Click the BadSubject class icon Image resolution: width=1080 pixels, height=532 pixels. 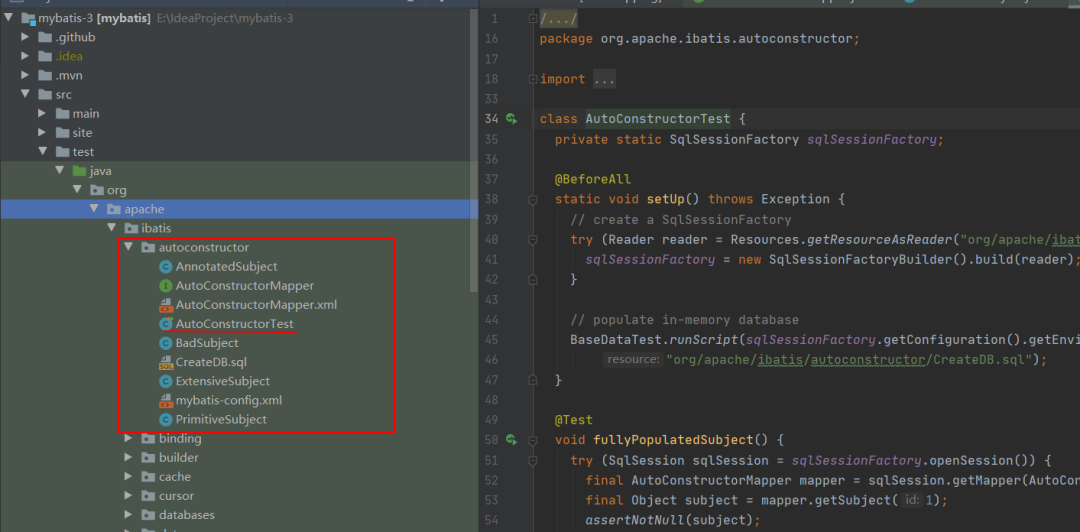[x=165, y=342]
